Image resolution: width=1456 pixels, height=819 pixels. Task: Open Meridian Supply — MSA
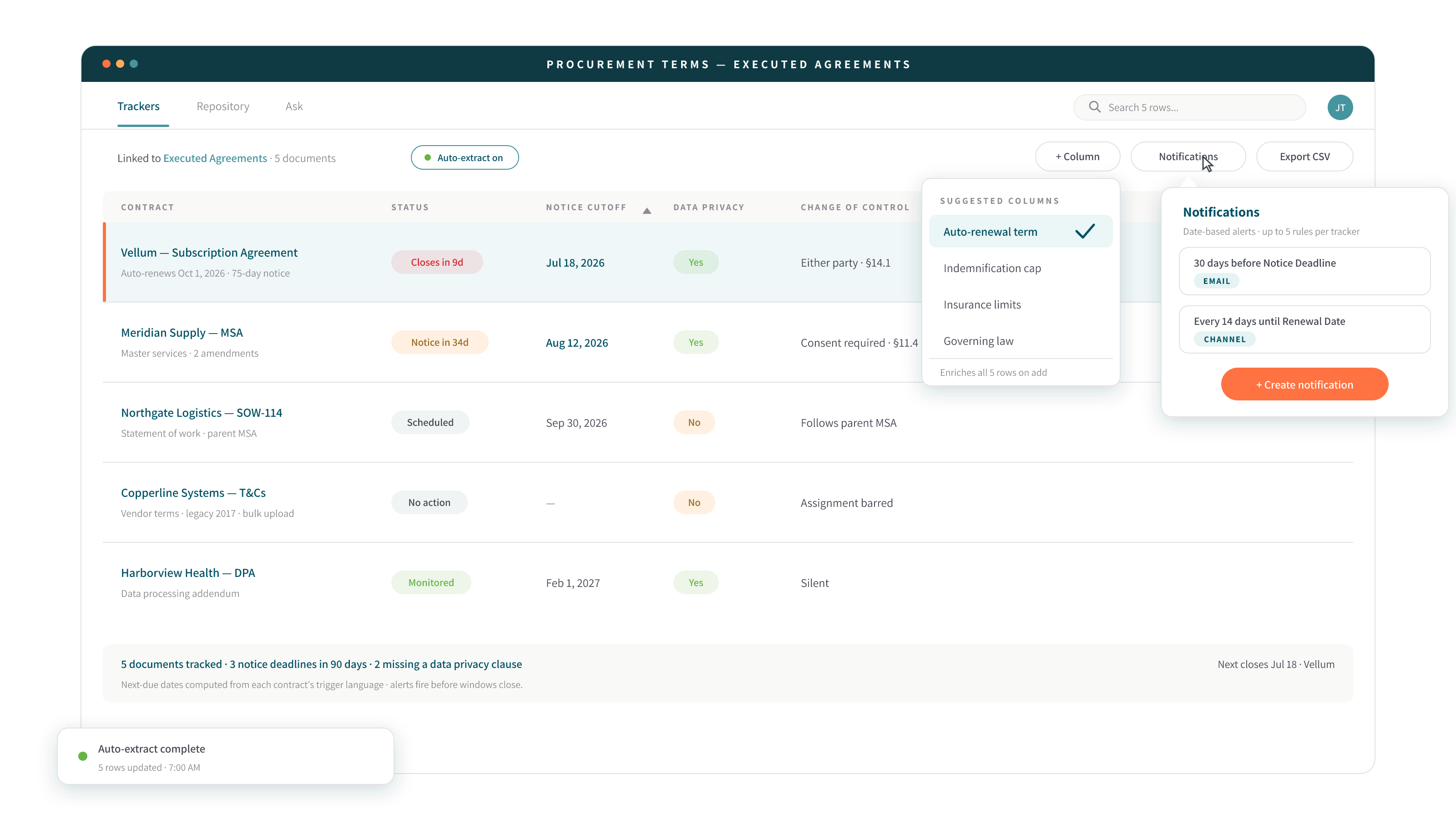[x=182, y=333]
